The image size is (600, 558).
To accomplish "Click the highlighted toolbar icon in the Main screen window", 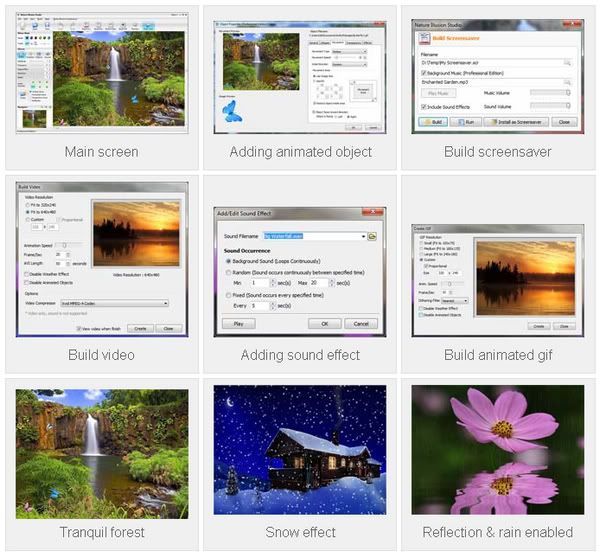I will coord(148,26).
